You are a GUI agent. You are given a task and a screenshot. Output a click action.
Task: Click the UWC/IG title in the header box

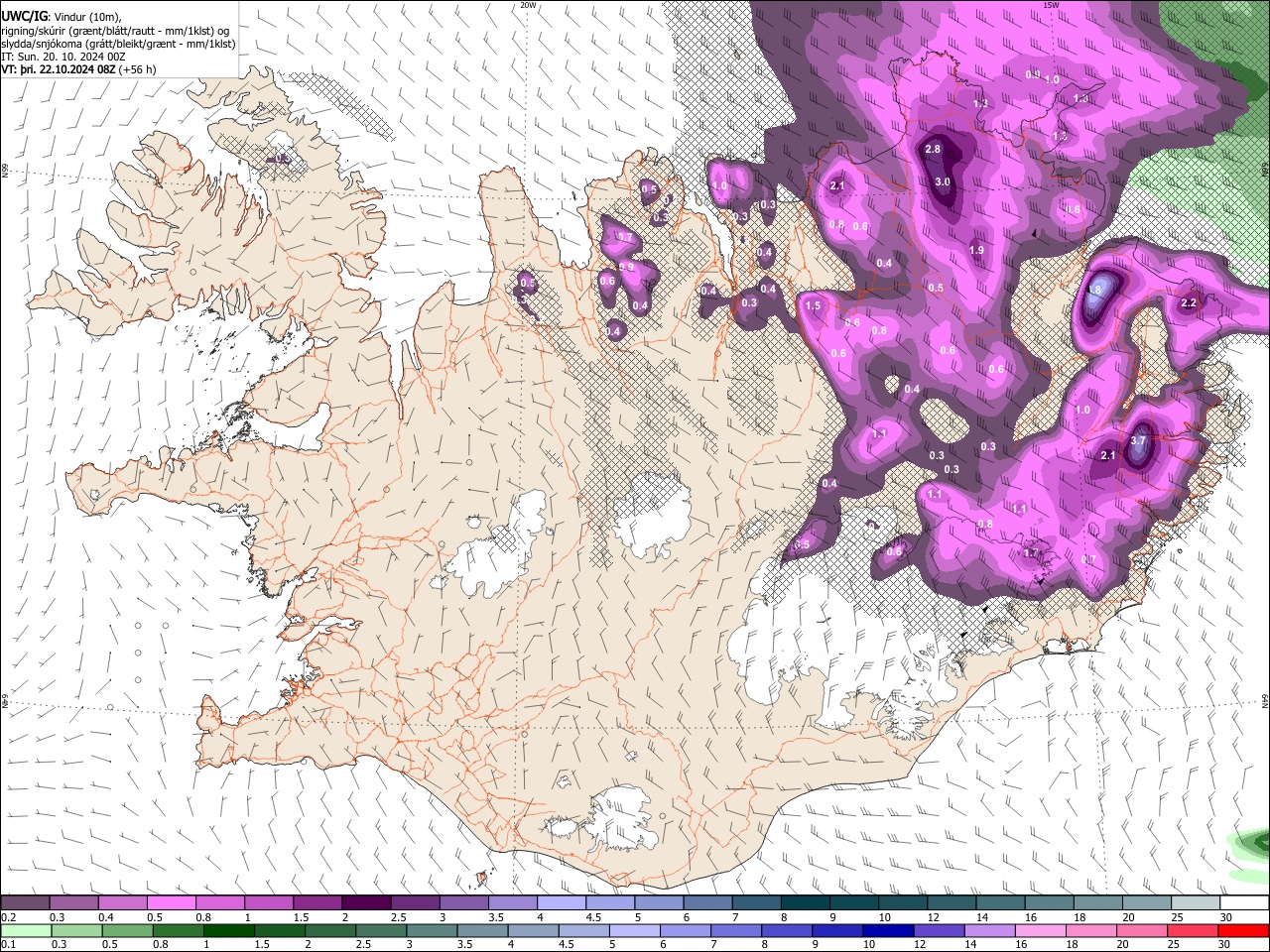pyautogui.click(x=24, y=15)
